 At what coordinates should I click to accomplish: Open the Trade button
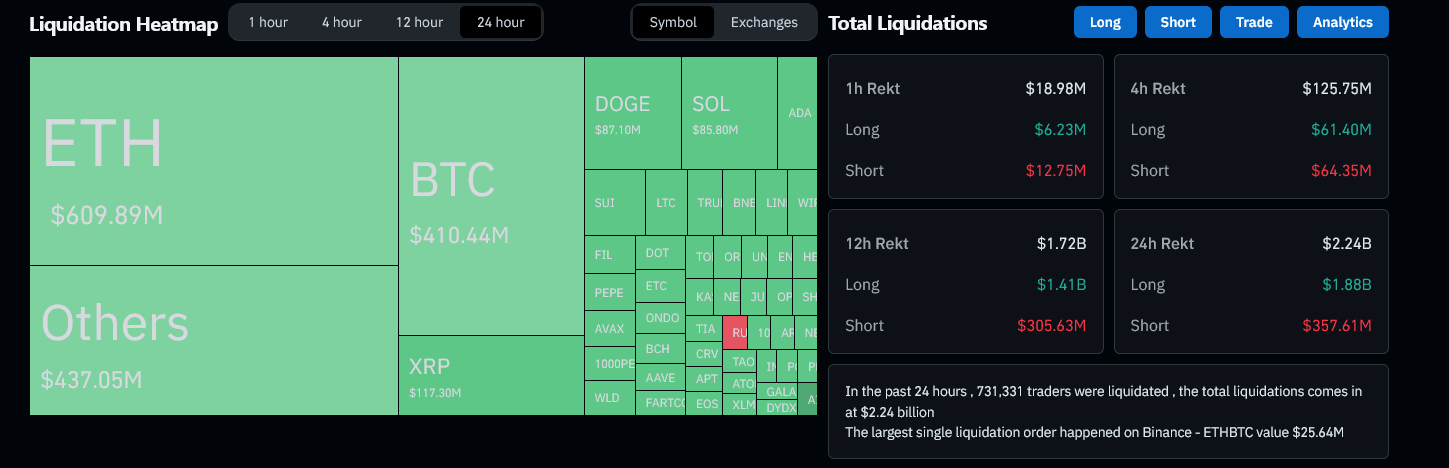[x=1254, y=22]
